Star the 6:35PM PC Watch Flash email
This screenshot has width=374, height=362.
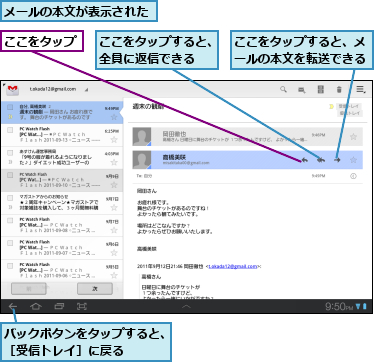click(114, 140)
